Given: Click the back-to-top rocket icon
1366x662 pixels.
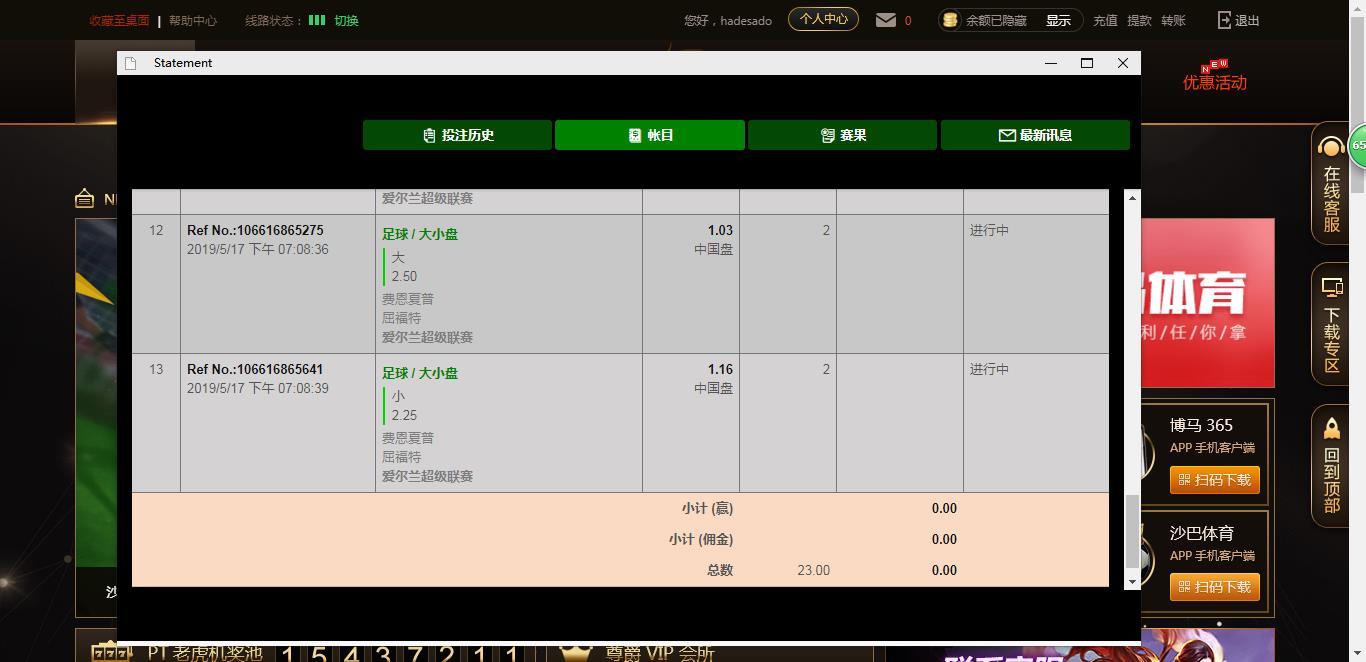Looking at the screenshot, I should [1331, 428].
